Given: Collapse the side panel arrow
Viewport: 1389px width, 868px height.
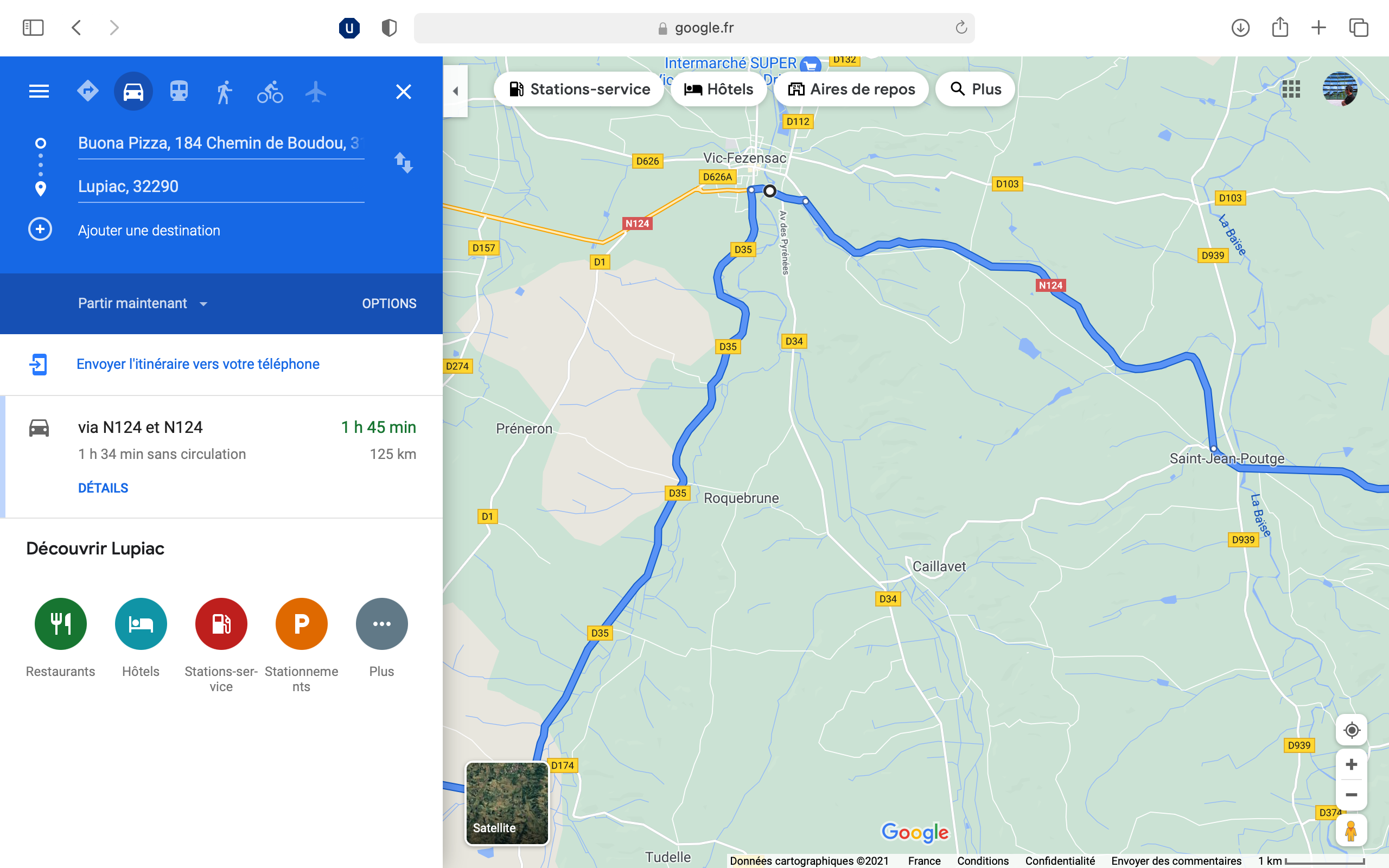Looking at the screenshot, I should click(456, 91).
